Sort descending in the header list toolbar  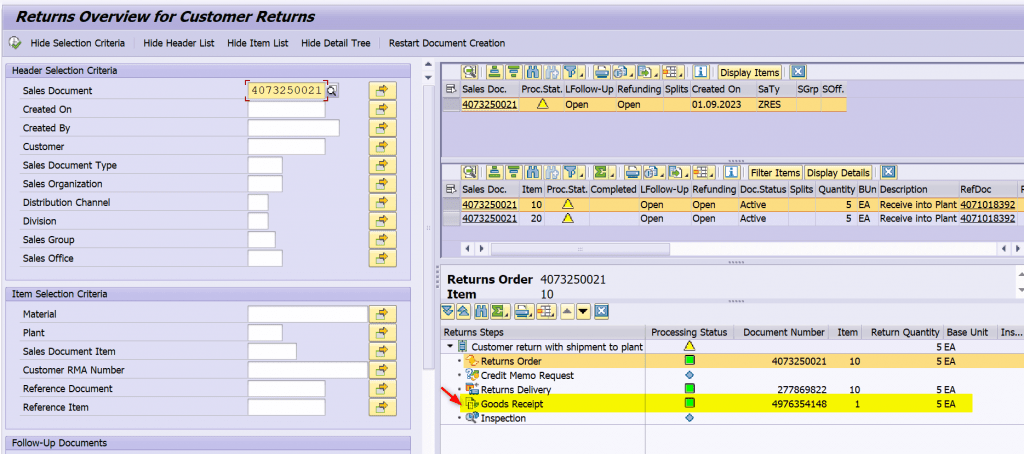click(513, 72)
